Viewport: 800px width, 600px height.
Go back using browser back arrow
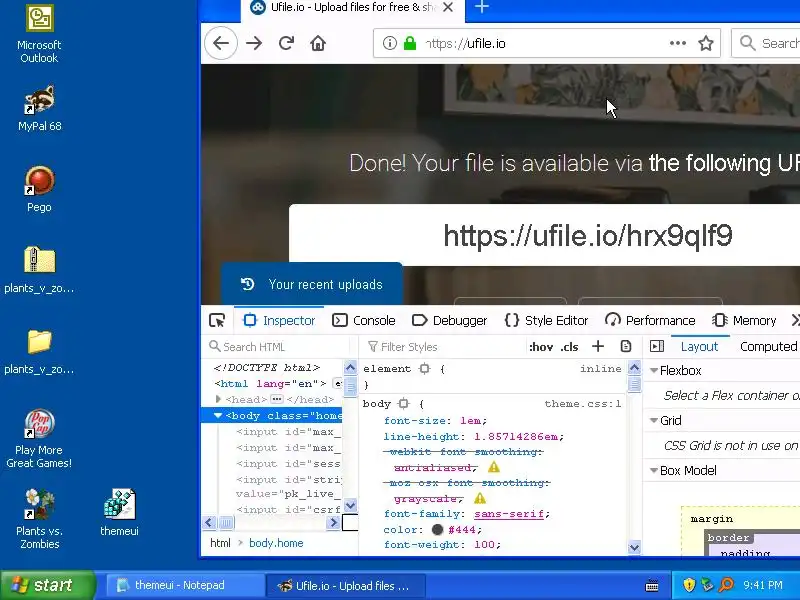tap(221, 43)
